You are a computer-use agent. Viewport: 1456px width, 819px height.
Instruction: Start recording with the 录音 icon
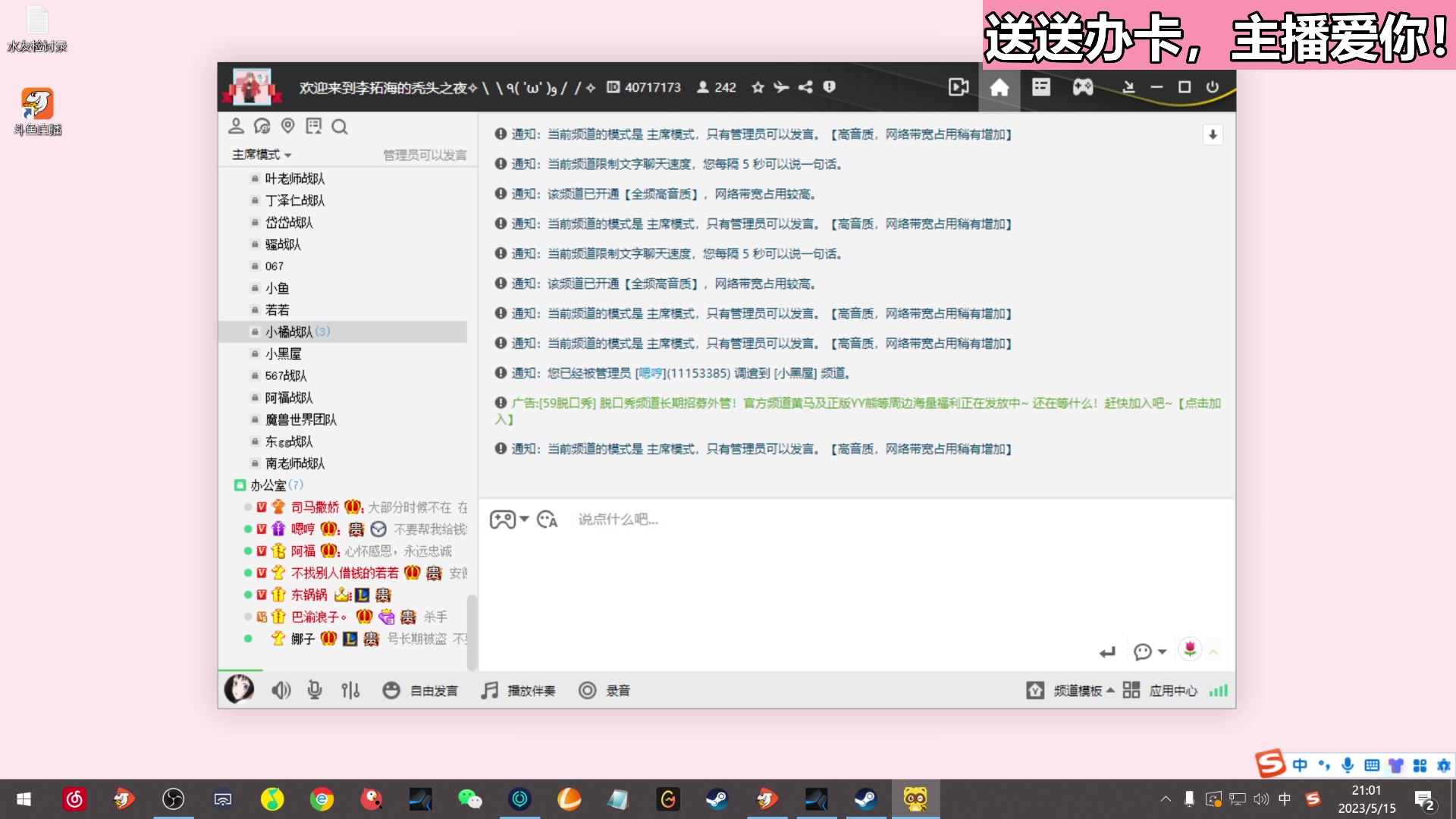(588, 690)
